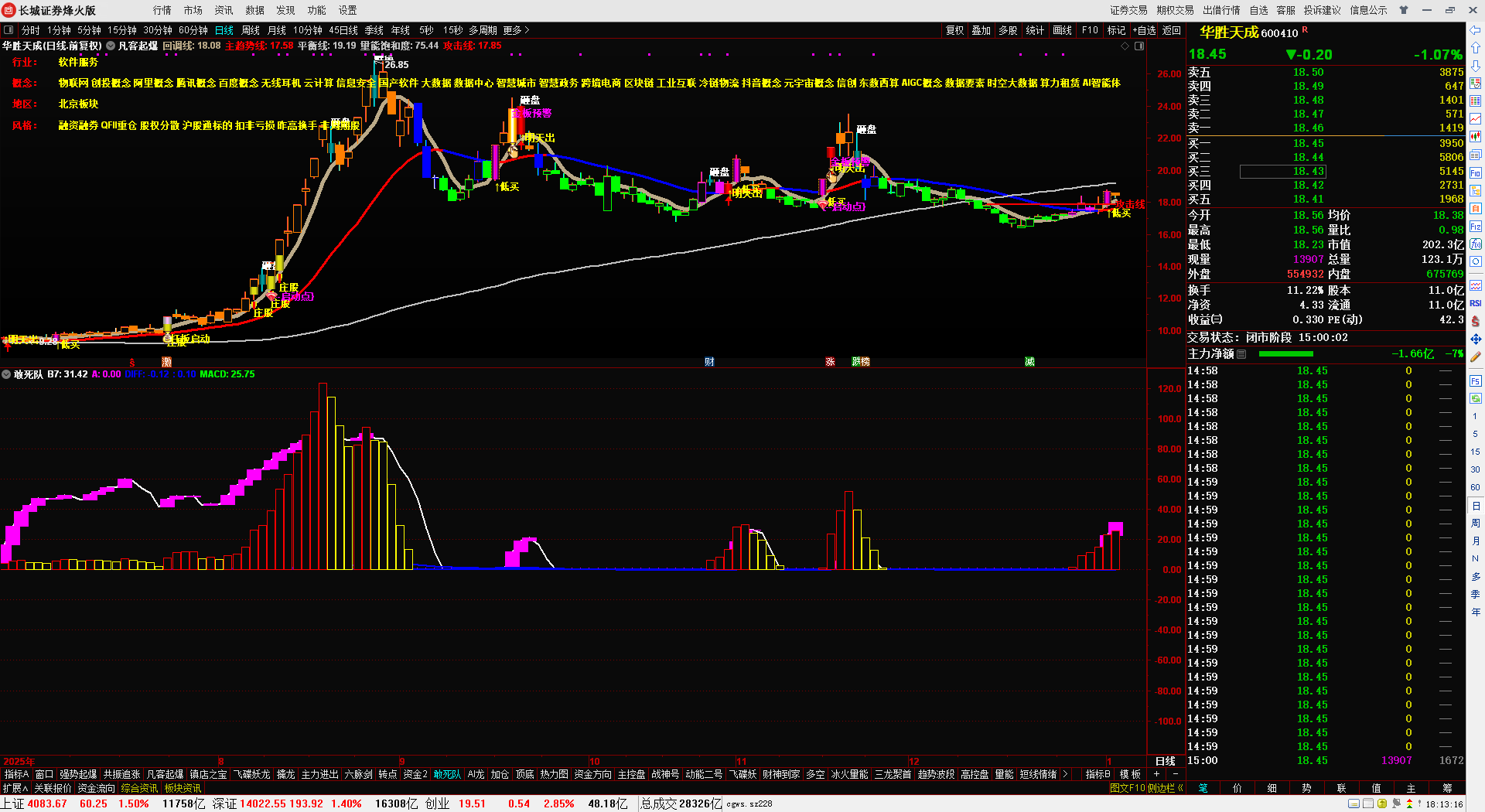Click the highlighted 买三 price 18.43 box
Image resolution: width=1485 pixels, height=812 pixels.
pos(1283,172)
